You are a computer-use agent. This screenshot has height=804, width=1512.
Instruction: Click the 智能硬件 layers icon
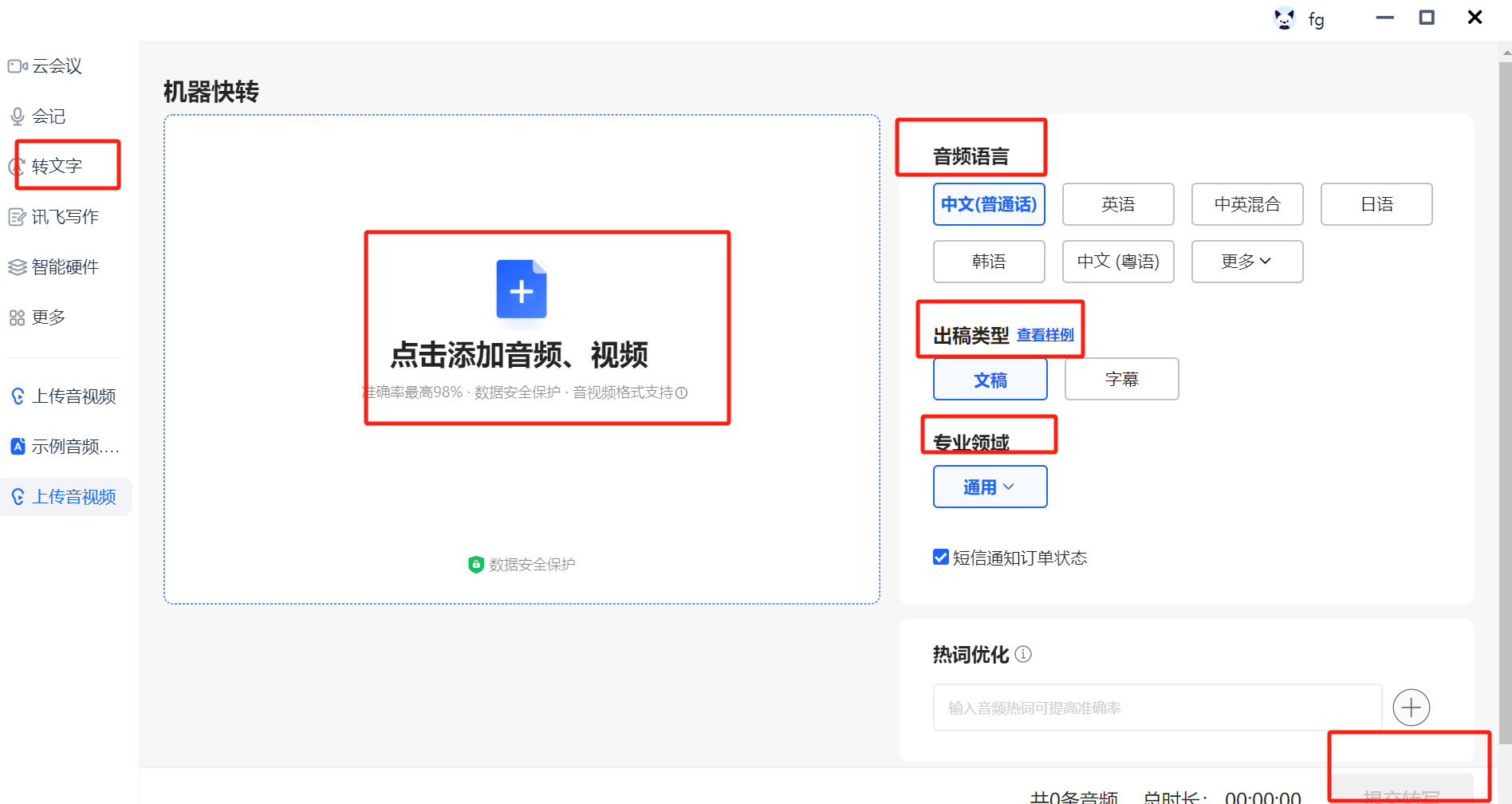(18, 267)
